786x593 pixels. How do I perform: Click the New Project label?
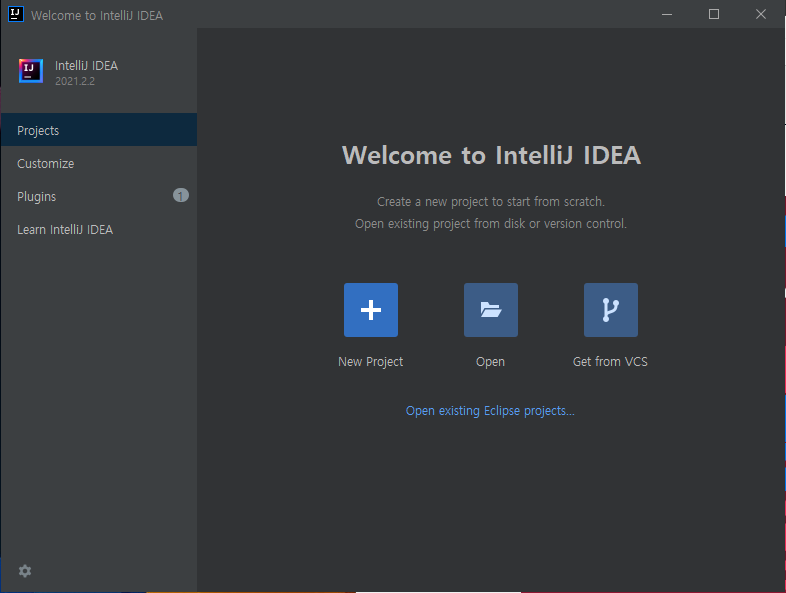[370, 361]
